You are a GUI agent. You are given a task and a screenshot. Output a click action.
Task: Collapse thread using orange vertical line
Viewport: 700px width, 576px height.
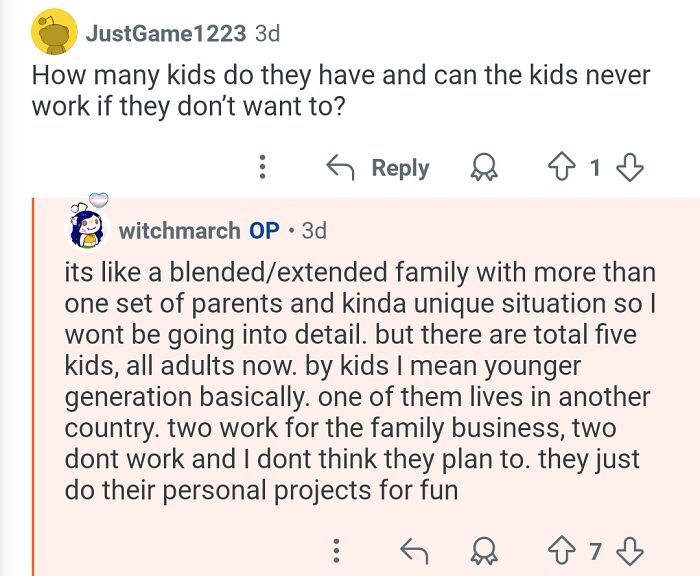33,387
